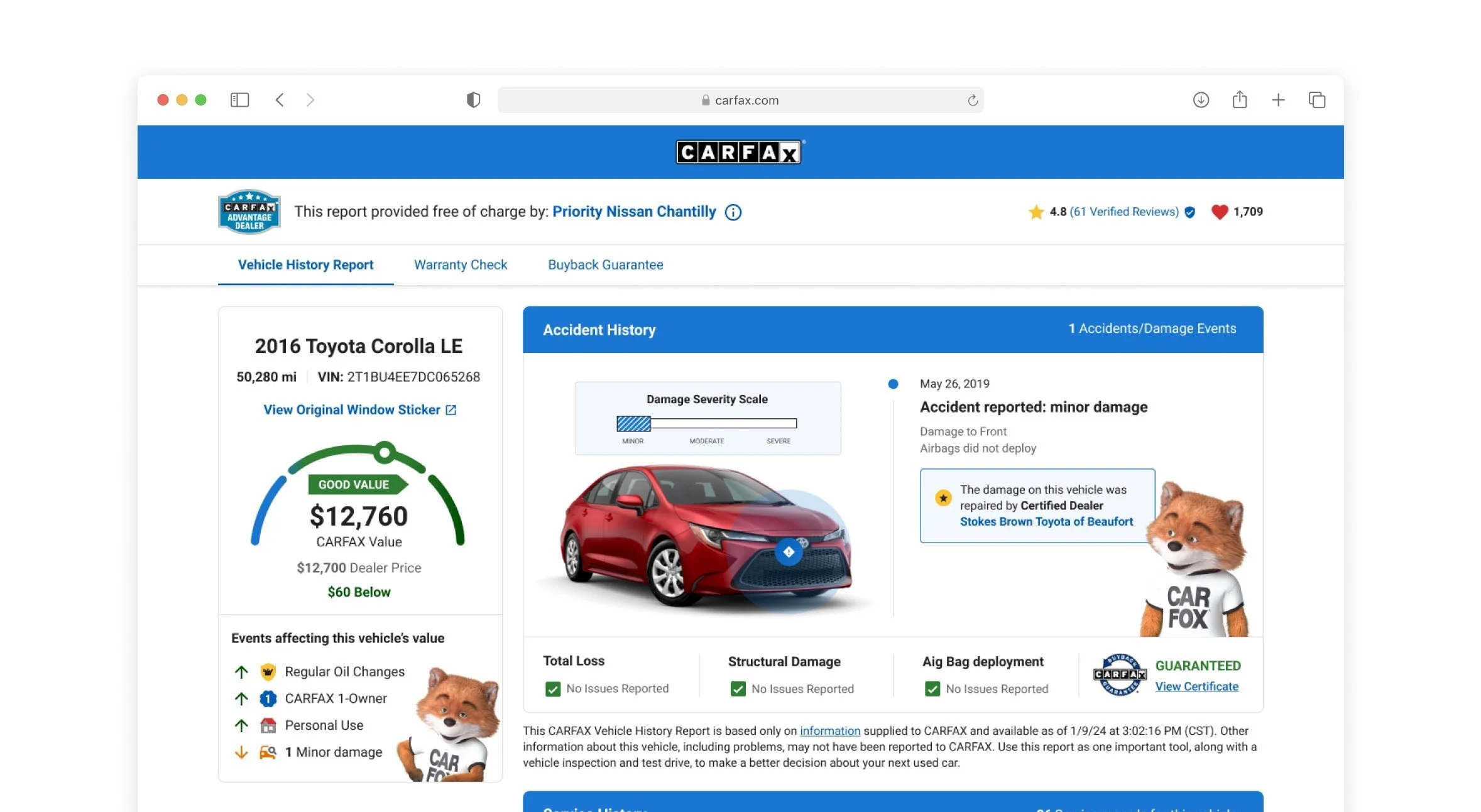Click the CARFAX Advantage Dealer badge

249,212
